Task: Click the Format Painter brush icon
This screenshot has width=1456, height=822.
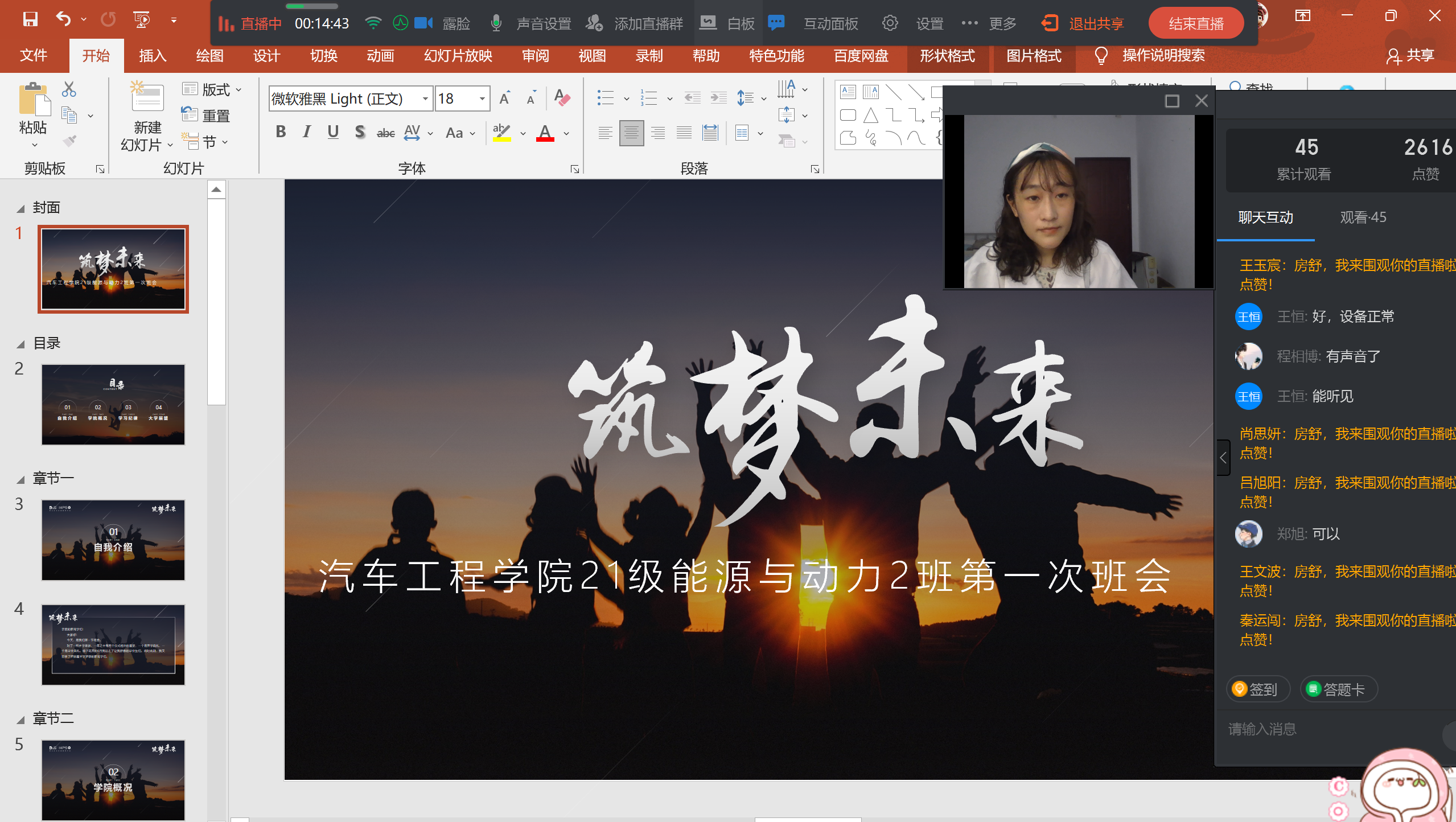Action: coord(69,141)
